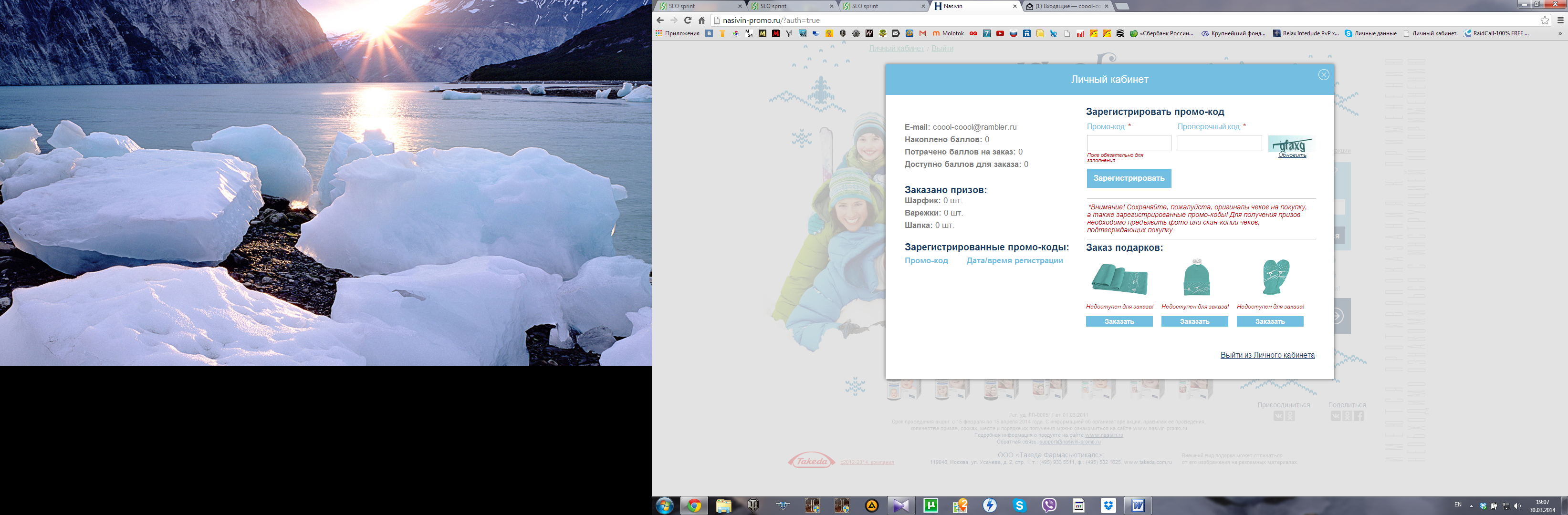The width and height of the screenshot is (1568, 515).
Task: Reload the page with the refresh icon
Action: [688, 20]
